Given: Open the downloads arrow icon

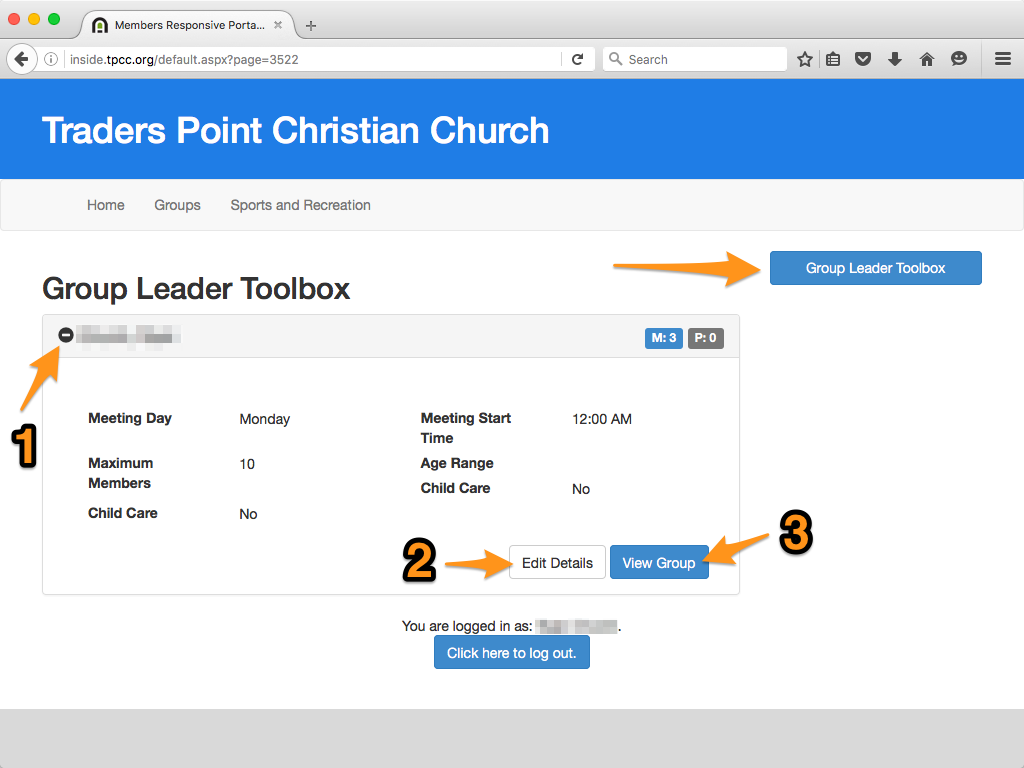Looking at the screenshot, I should pos(895,59).
